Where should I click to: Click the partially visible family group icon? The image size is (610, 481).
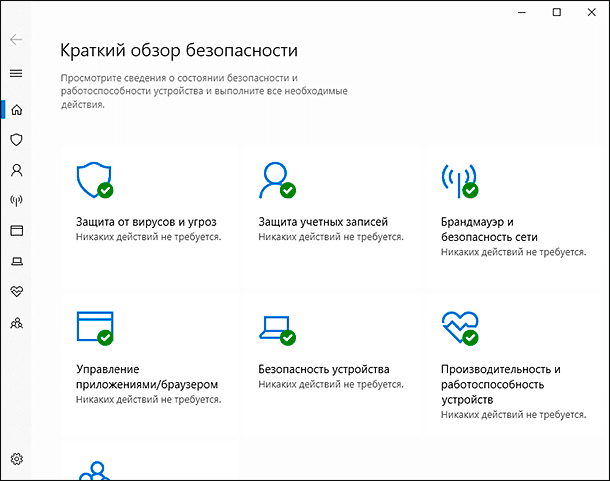(x=95, y=470)
